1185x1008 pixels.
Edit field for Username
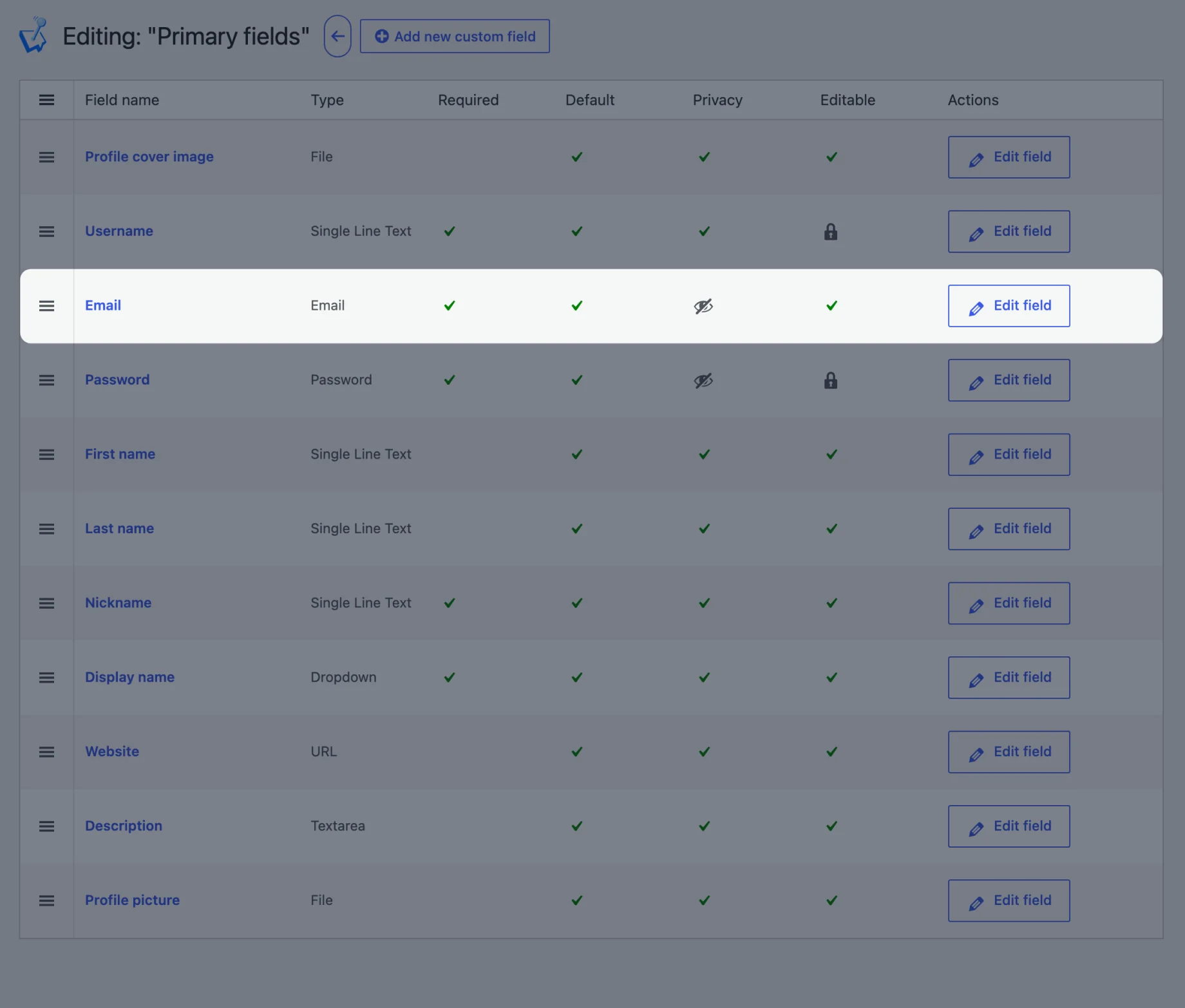click(x=1009, y=231)
